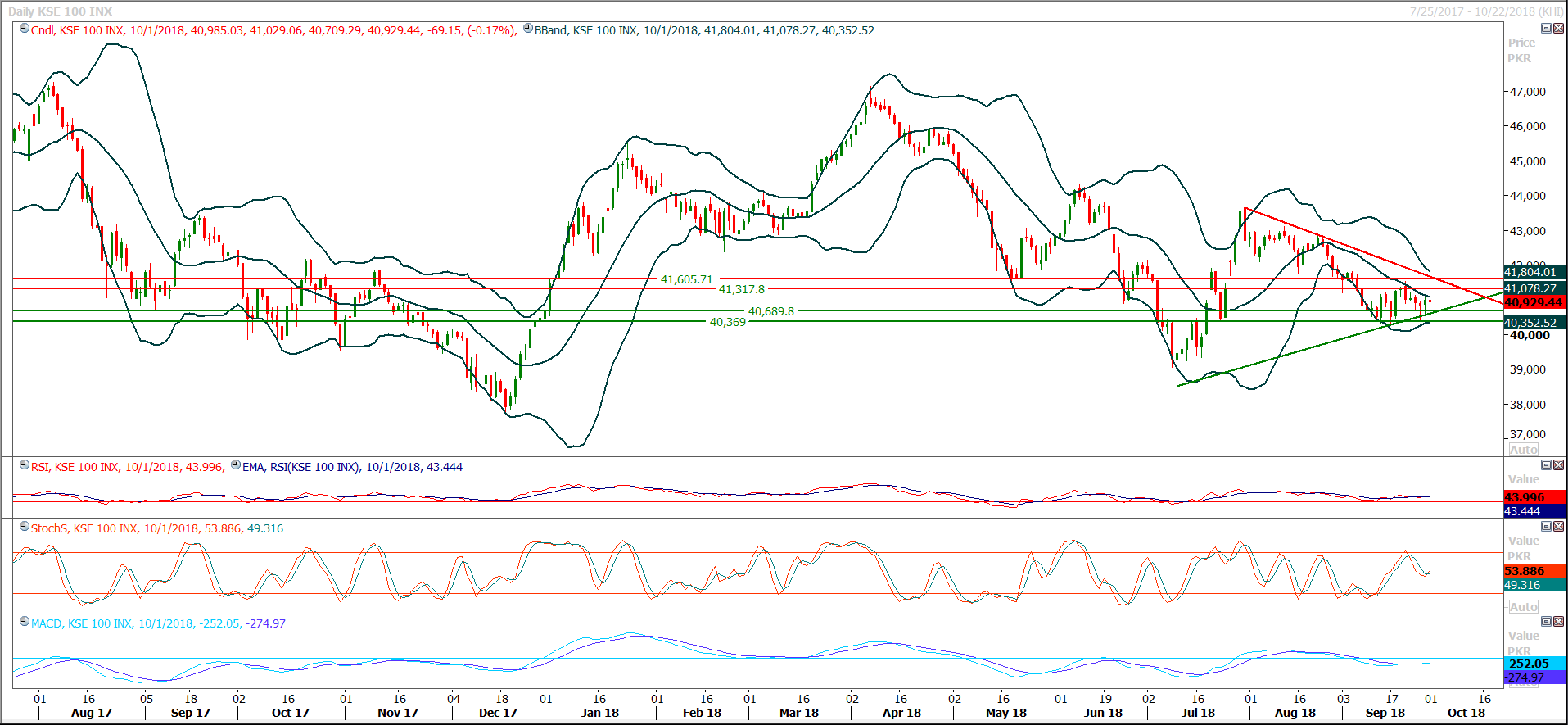Minimize the RSI indicator panel
Viewport: 1568px width, 725px height.
(x=1546, y=465)
